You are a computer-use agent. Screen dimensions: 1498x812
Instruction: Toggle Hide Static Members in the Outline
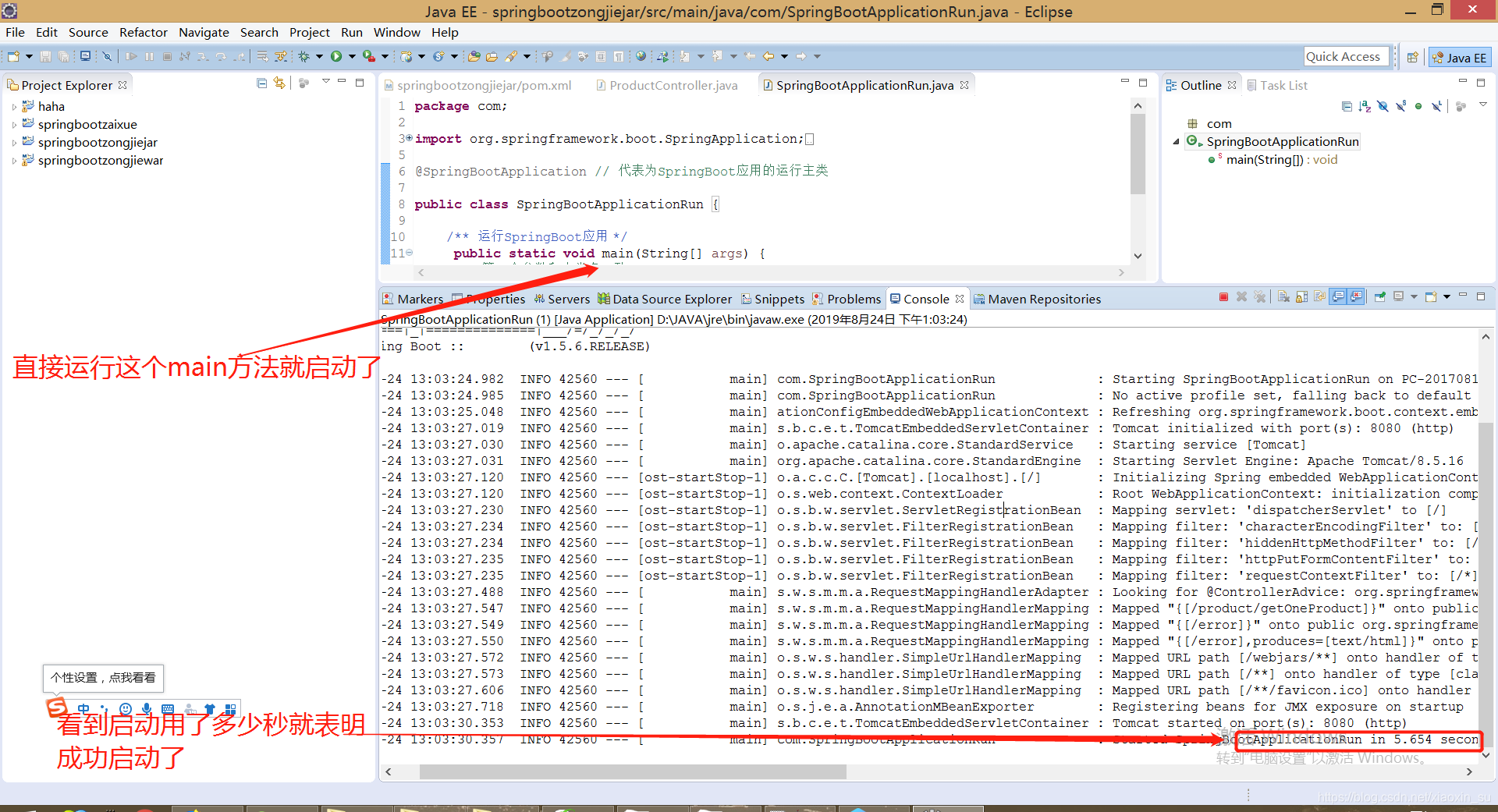click(x=1400, y=106)
